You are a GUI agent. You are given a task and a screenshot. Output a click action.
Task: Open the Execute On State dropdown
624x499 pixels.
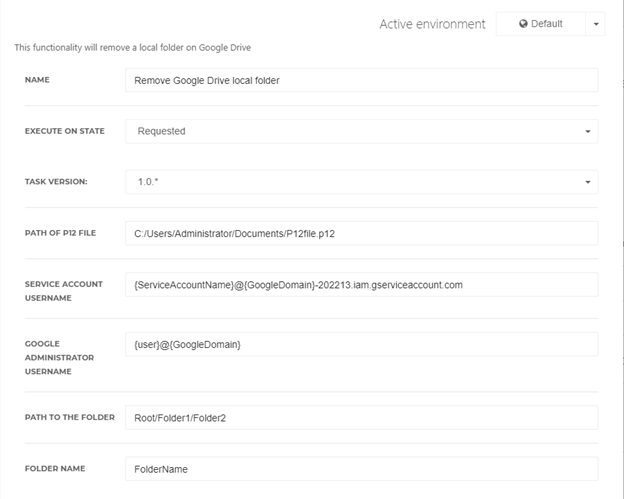tap(361, 131)
